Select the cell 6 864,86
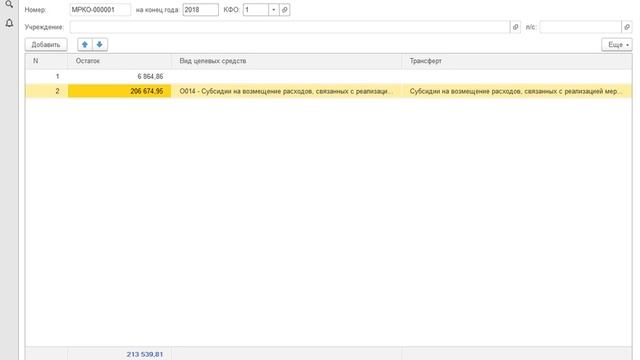640x360 pixels. coord(120,76)
